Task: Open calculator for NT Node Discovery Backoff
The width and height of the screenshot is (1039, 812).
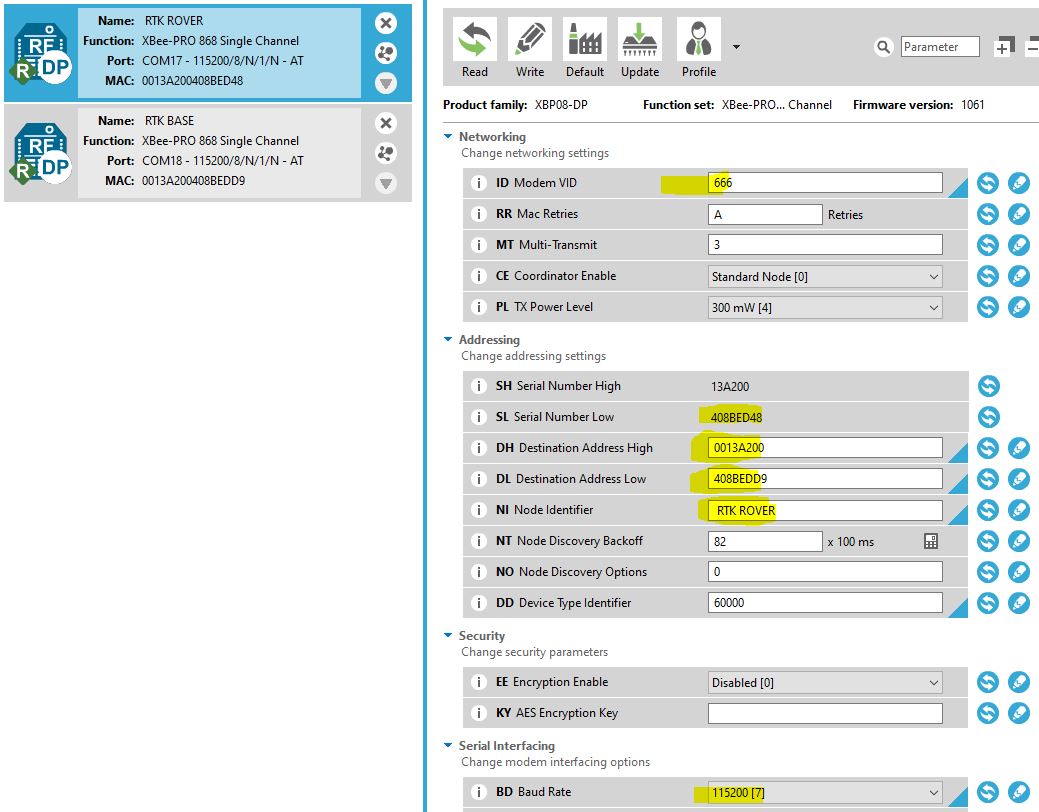Action: tap(930, 541)
